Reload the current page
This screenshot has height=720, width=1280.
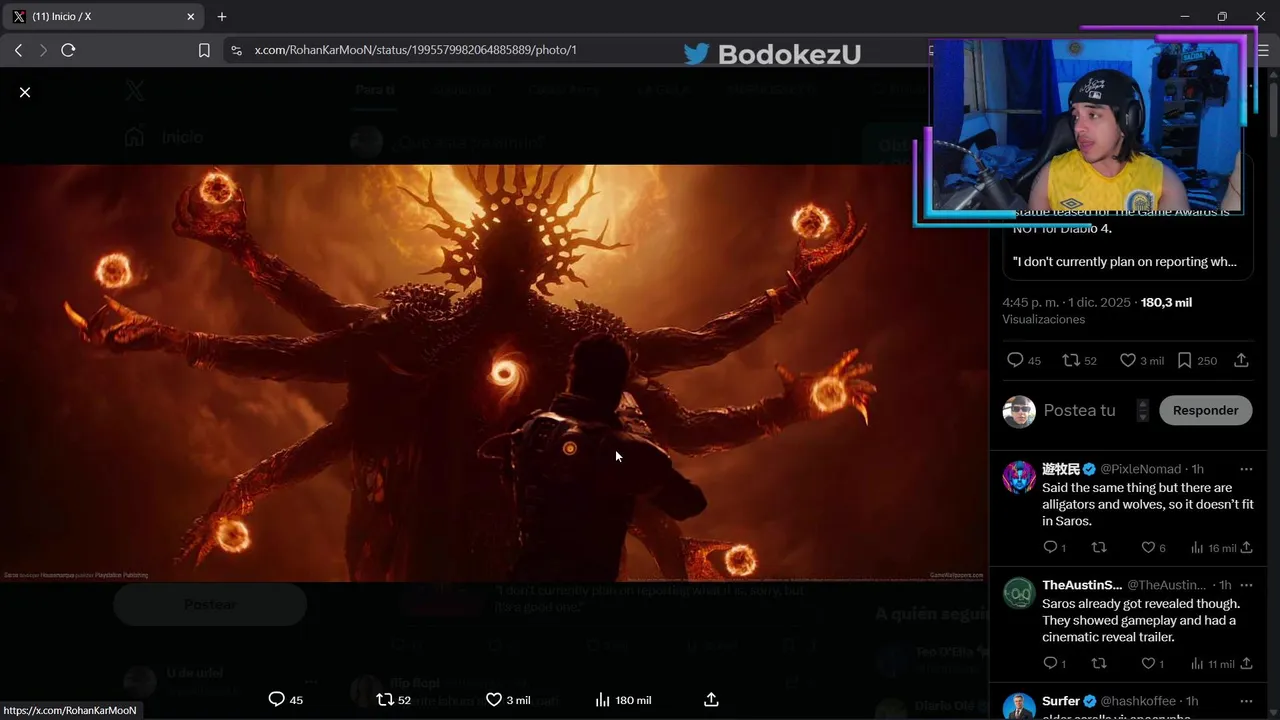[68, 50]
